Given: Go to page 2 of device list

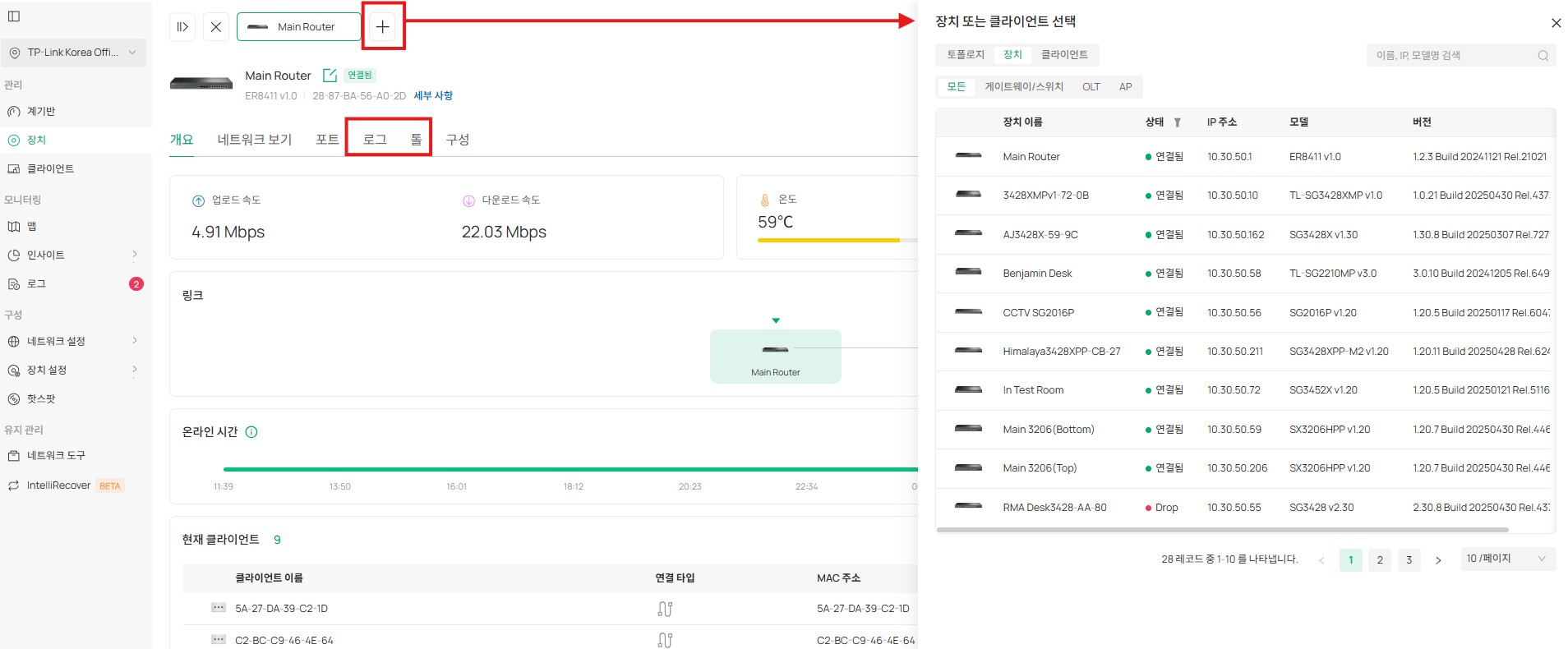Looking at the screenshot, I should tap(1380, 560).
